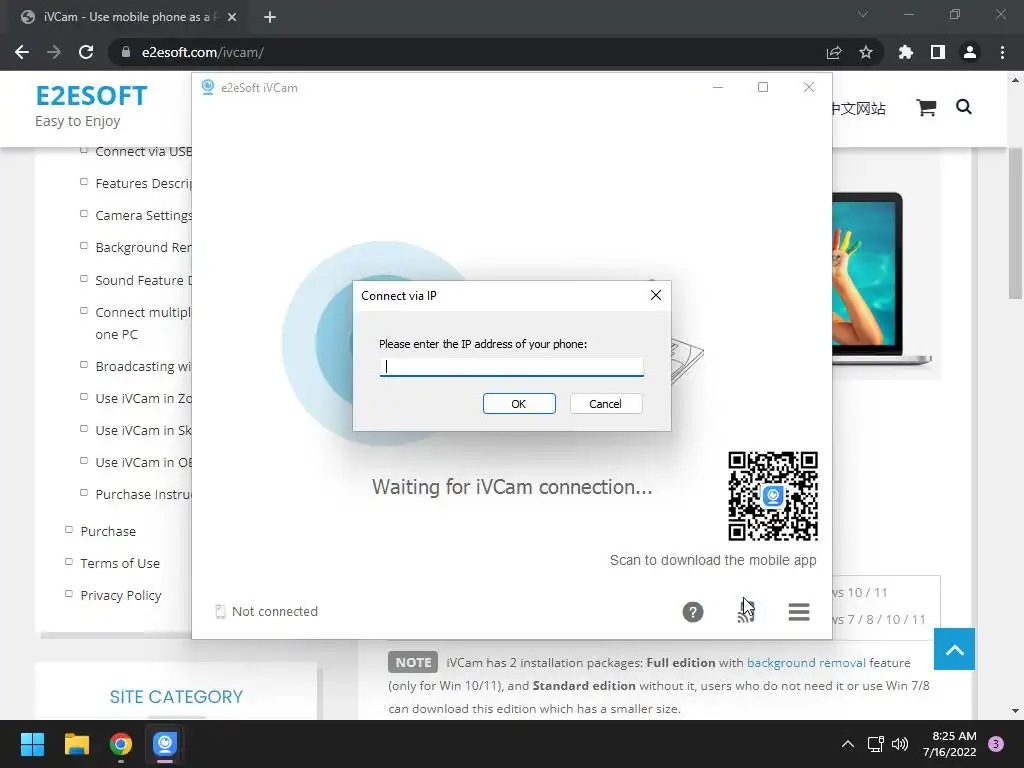The width and height of the screenshot is (1024, 768).
Task: Click the share page icon in address bar
Action: click(x=834, y=52)
